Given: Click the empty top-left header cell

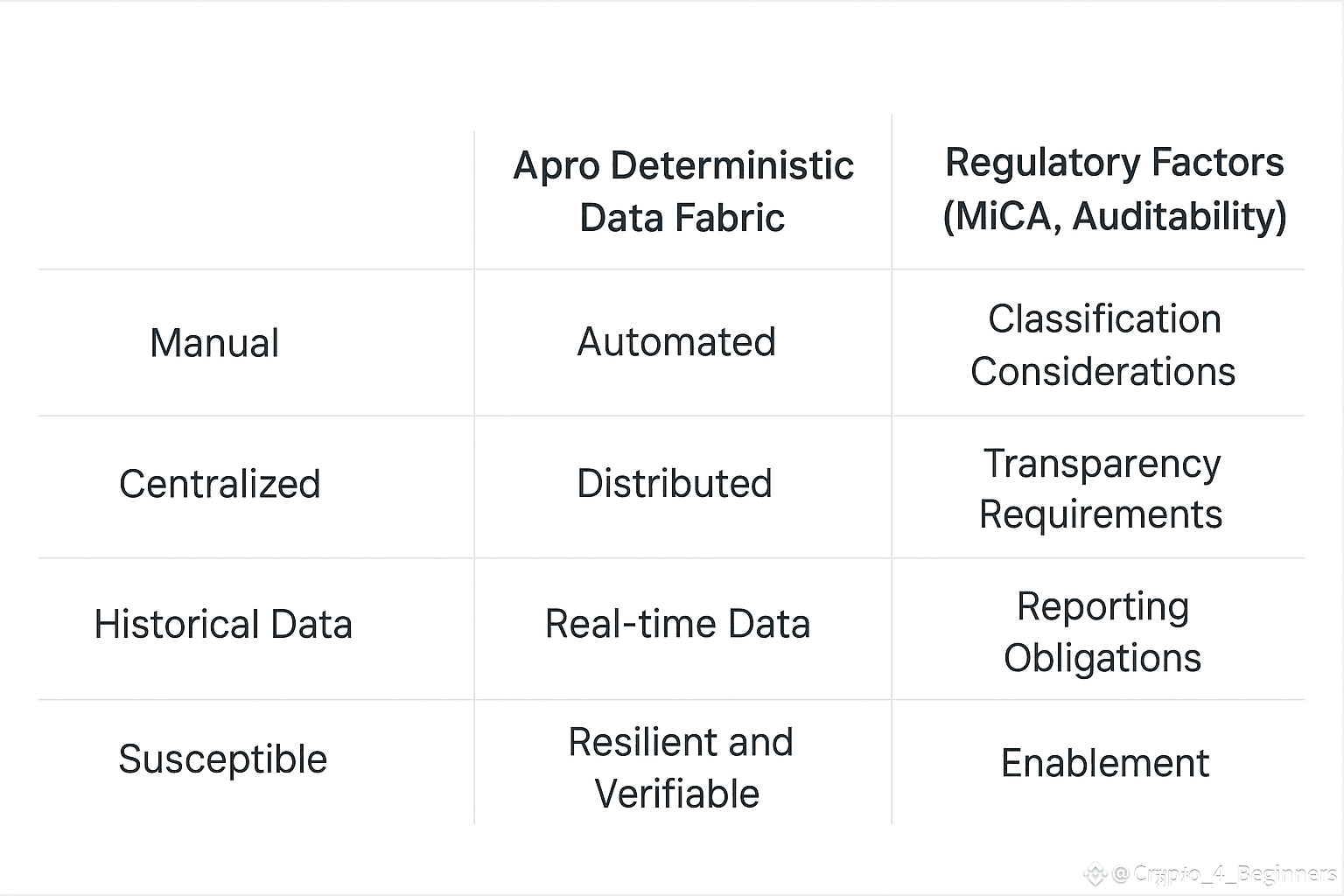Looking at the screenshot, I should click(x=256, y=199).
